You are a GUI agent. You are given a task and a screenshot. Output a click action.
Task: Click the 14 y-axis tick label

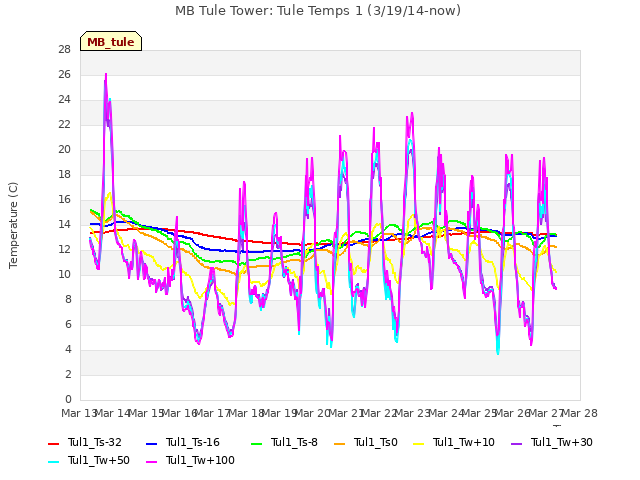point(65,224)
